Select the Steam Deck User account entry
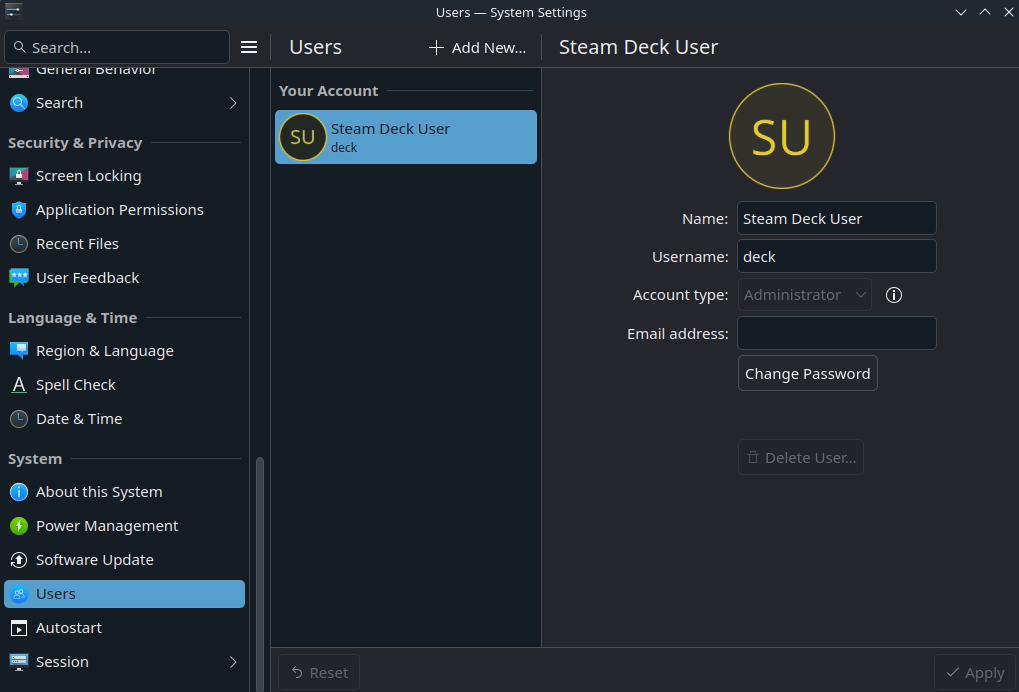 (x=406, y=137)
